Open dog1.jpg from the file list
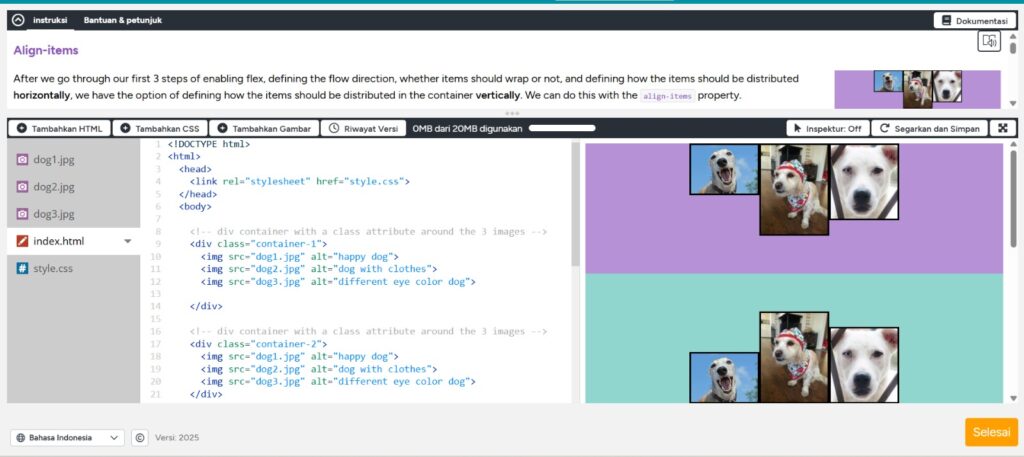The width and height of the screenshot is (1024, 457). coord(54,160)
